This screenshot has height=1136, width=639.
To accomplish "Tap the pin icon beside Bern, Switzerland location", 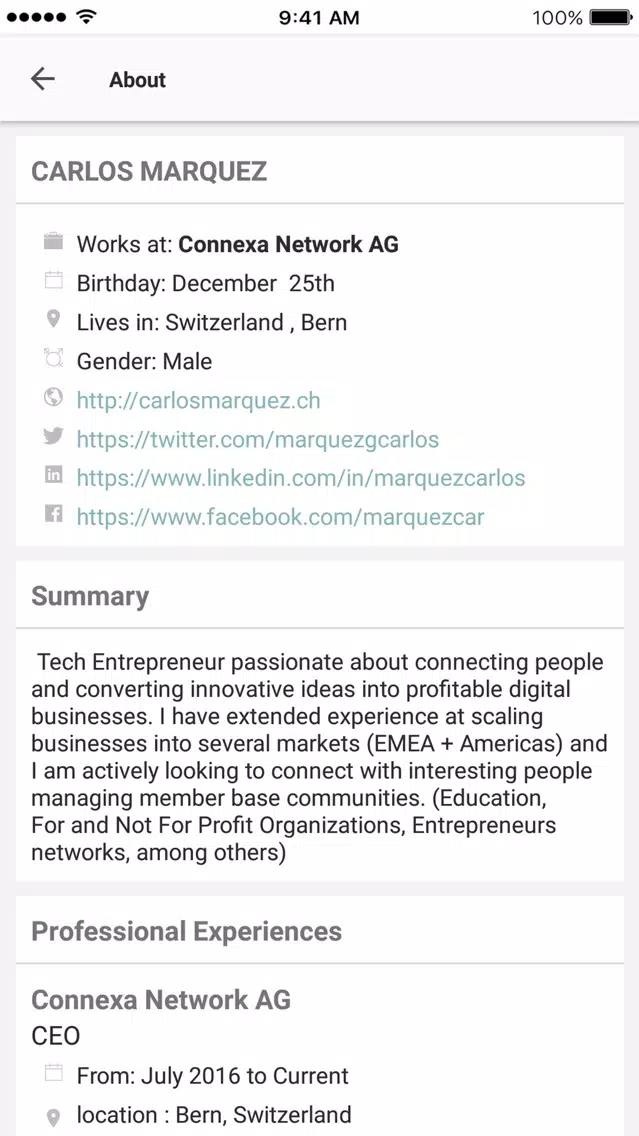I will [53, 1116].
